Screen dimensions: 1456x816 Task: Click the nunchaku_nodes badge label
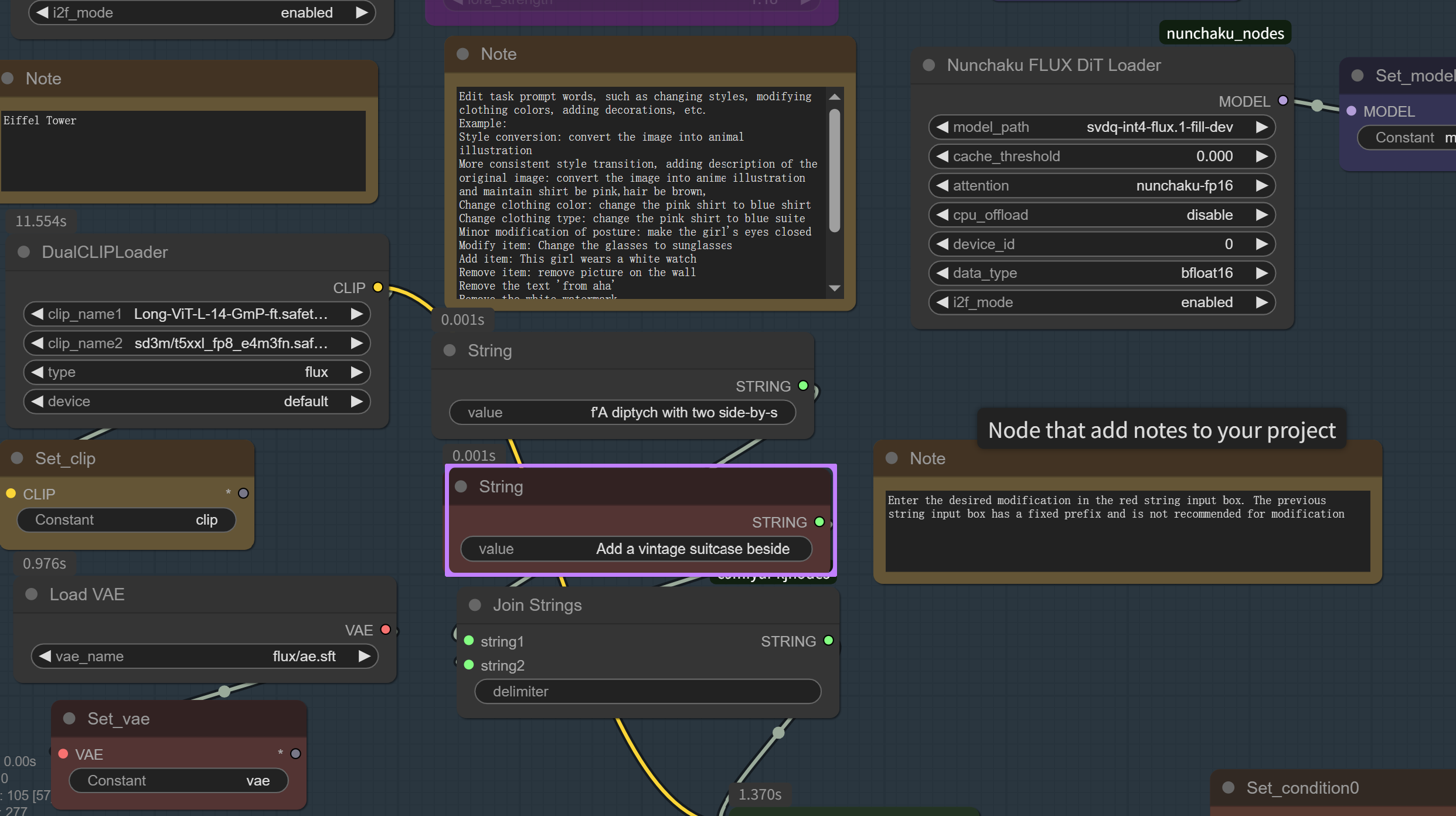point(1225,33)
